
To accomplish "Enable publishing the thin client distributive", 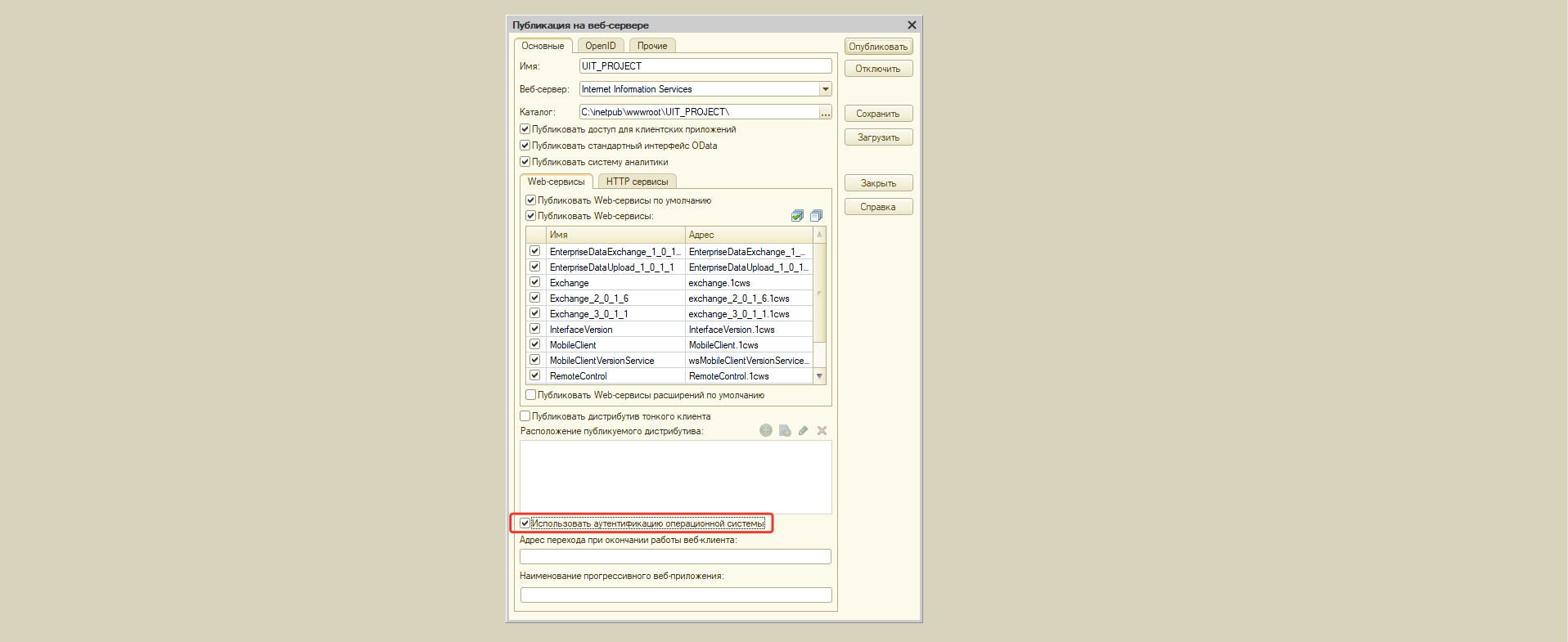I will pyautogui.click(x=525, y=416).
